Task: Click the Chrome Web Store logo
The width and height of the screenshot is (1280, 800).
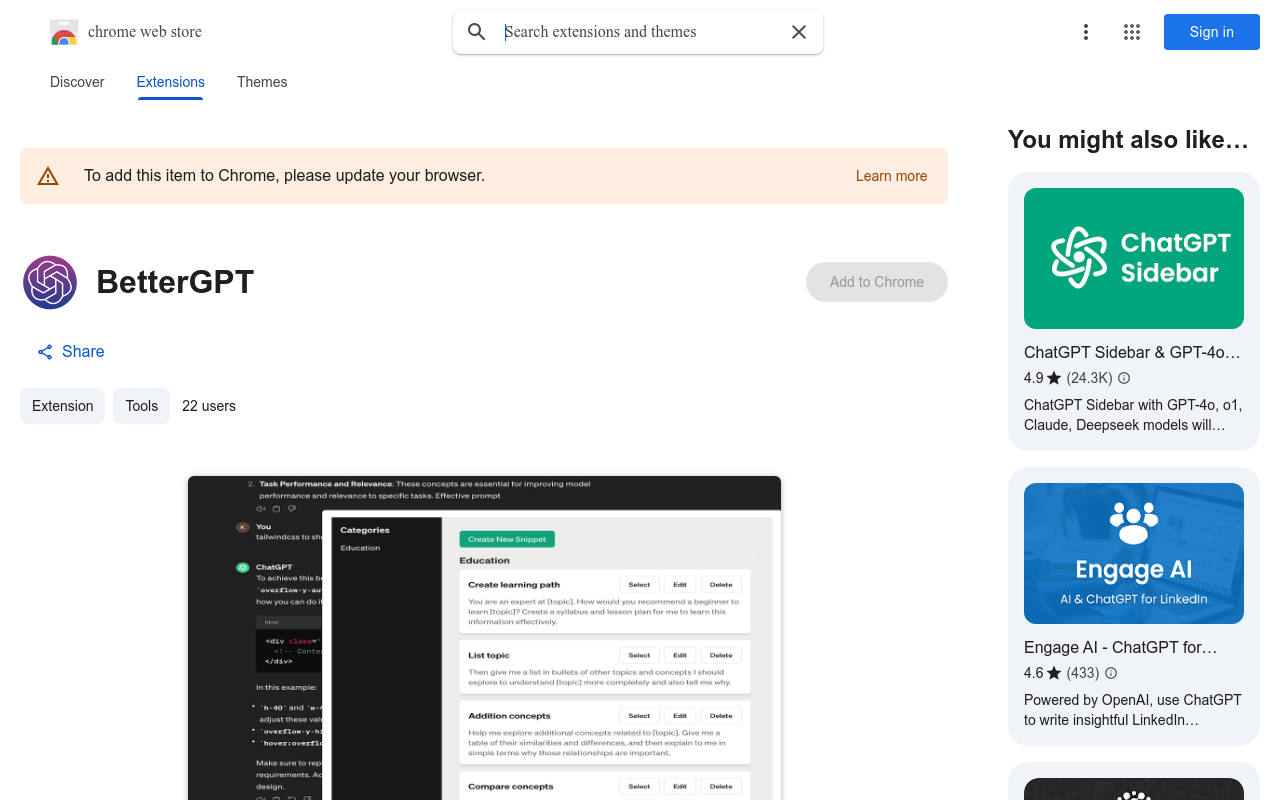Action: pyautogui.click(x=64, y=32)
